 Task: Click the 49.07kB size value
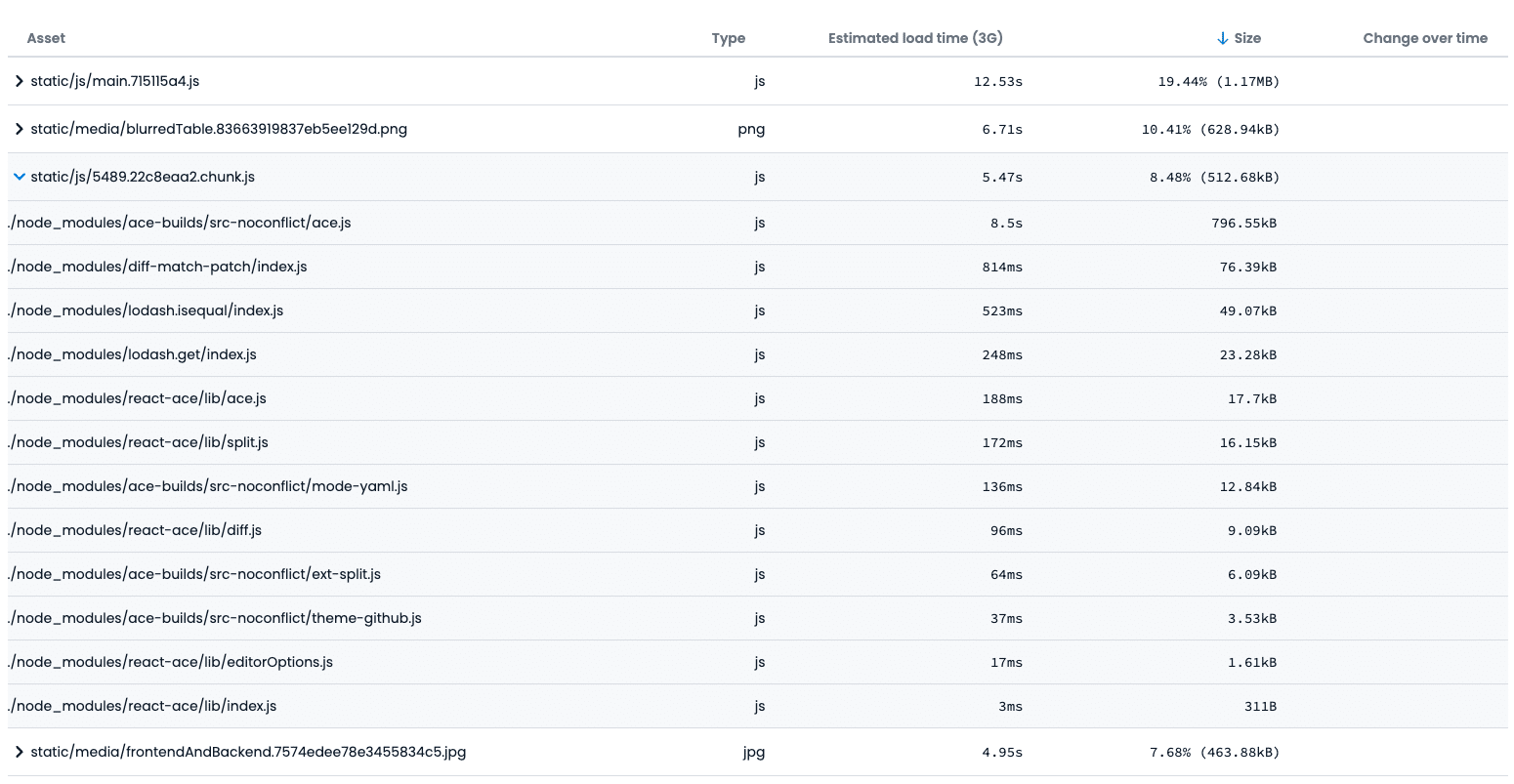click(1247, 310)
